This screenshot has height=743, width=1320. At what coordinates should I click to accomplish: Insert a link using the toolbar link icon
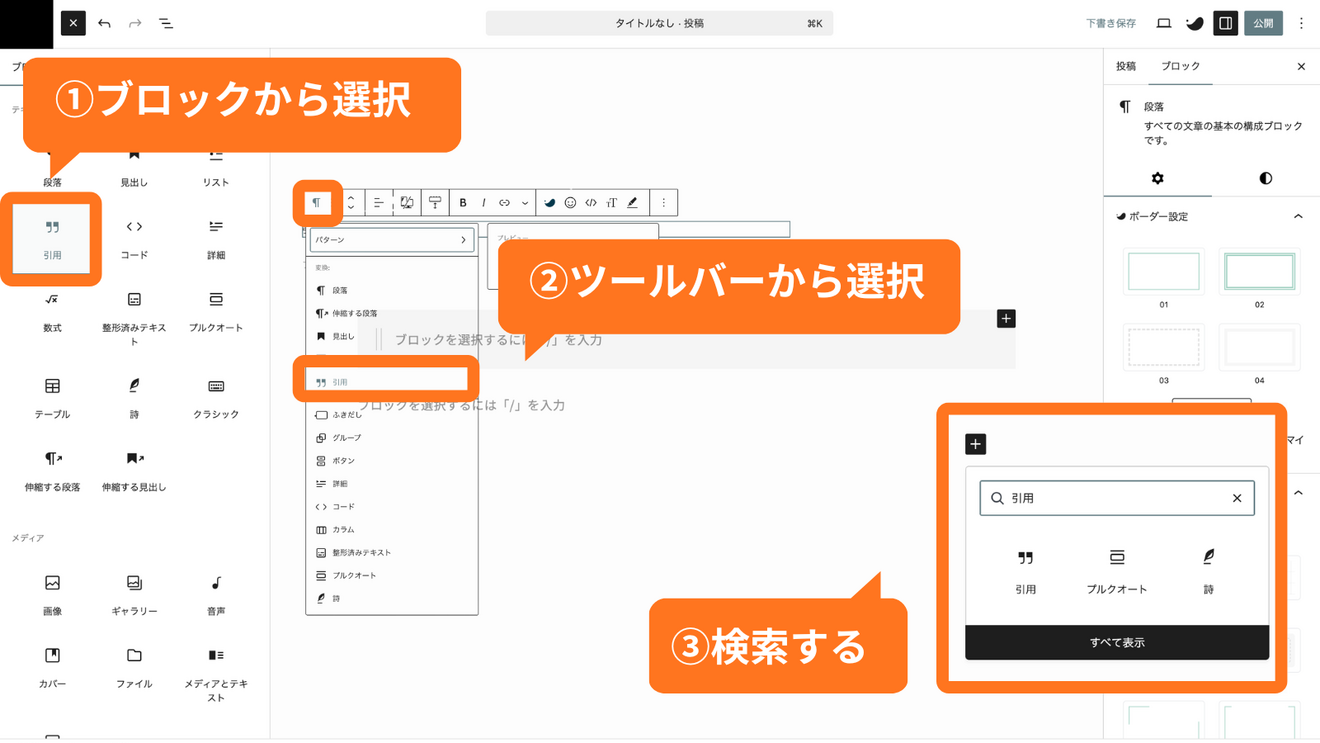pos(505,203)
